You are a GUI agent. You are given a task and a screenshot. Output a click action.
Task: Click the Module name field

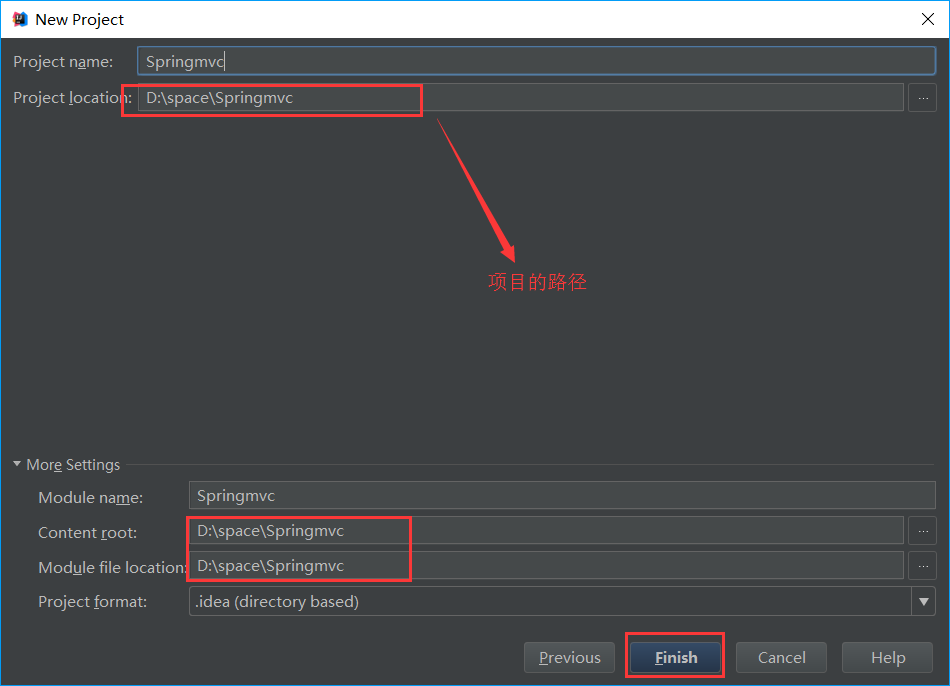(x=562, y=496)
